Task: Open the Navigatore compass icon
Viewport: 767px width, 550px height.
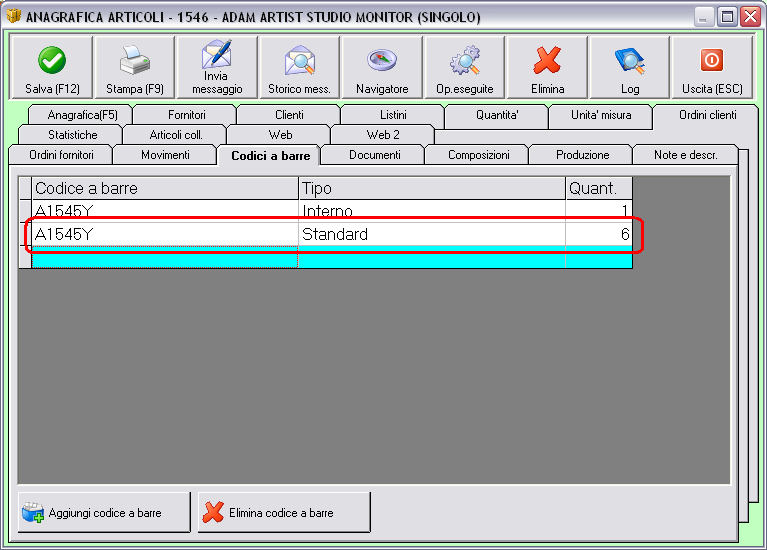Action: [x=382, y=60]
